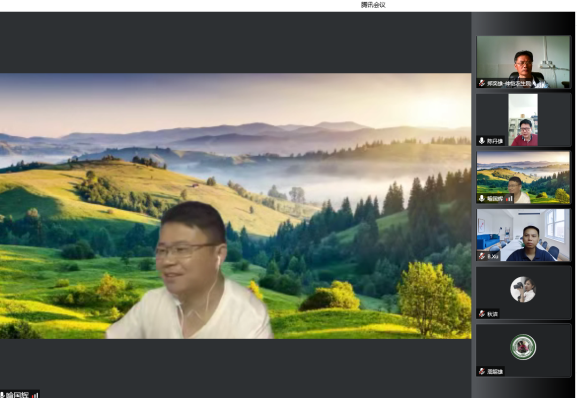Click network signal bars icon in landscape thumbnail
Image resolution: width=577 pixels, height=398 pixels.
click(509, 199)
